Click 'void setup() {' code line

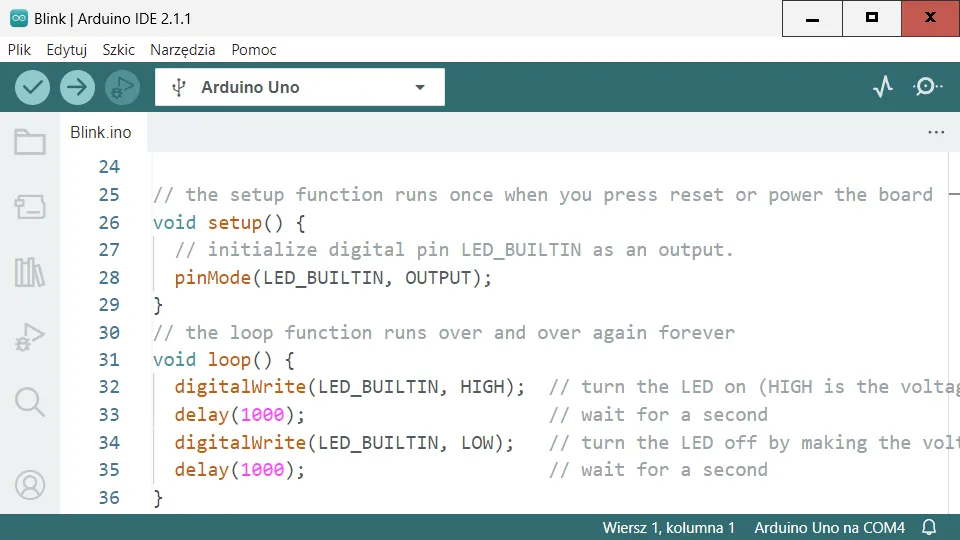229,222
